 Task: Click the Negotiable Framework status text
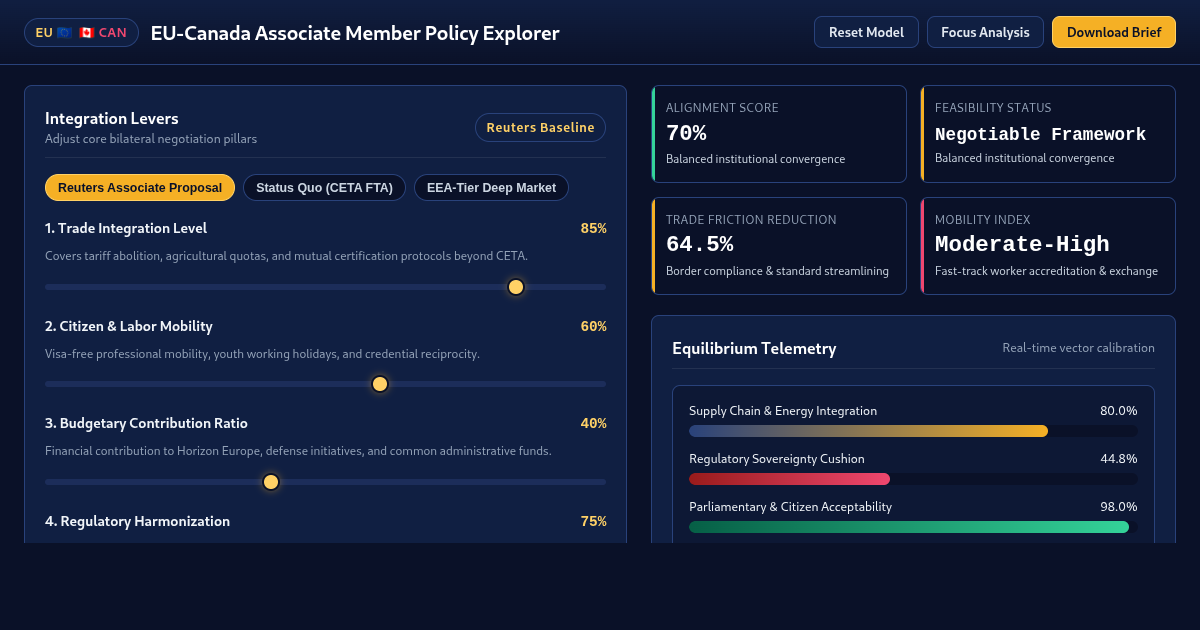[1040, 134]
